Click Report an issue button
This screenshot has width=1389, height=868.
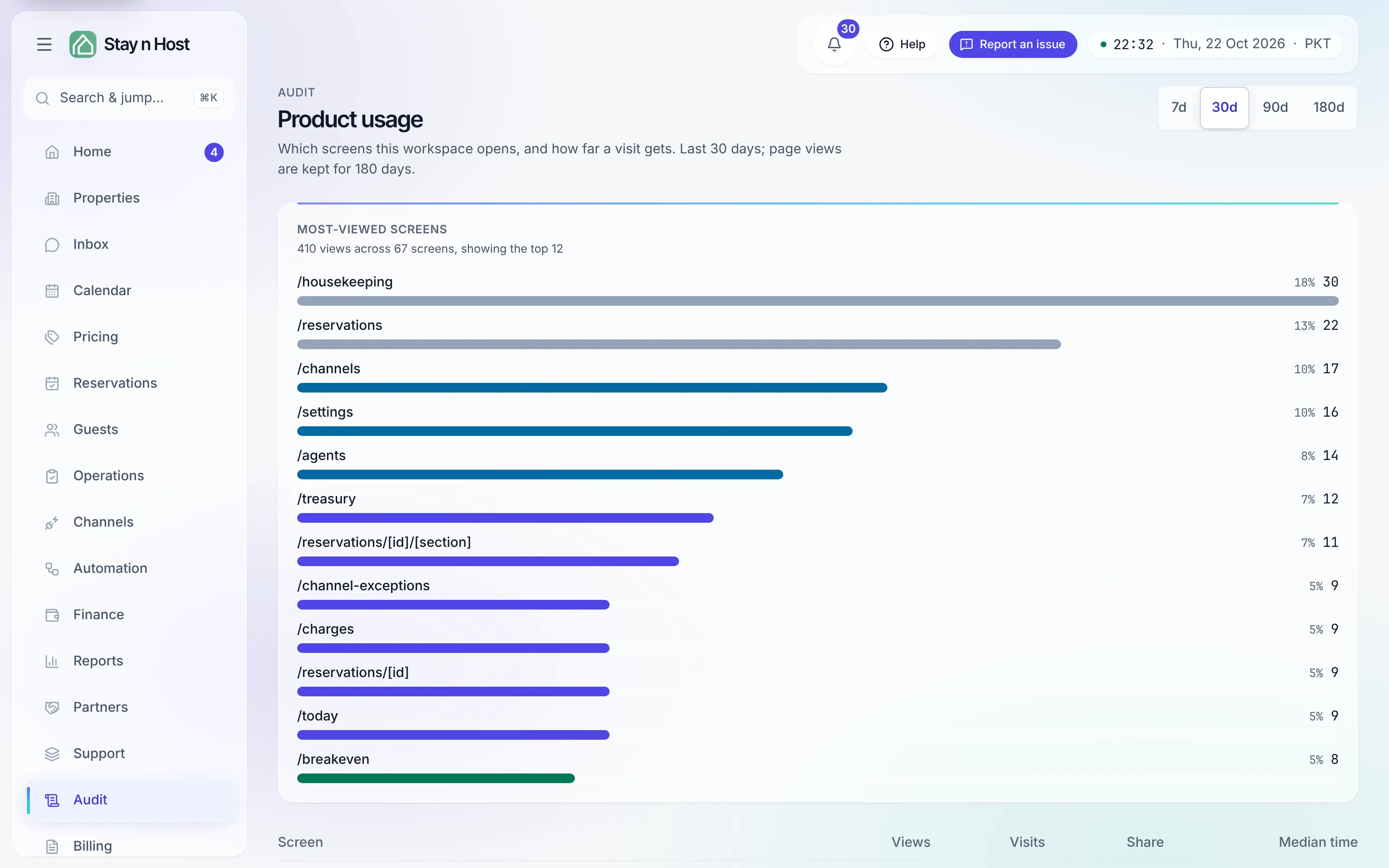(1013, 44)
